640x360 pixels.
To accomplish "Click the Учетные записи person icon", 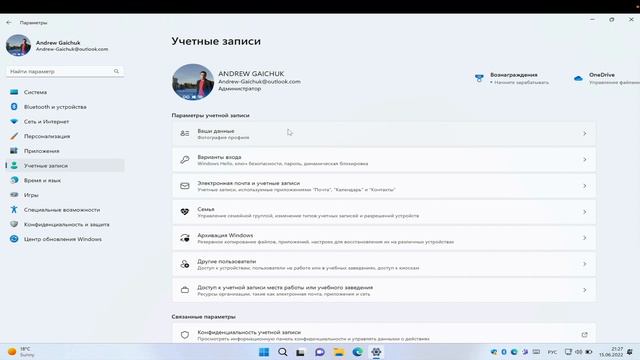I will click(x=14, y=166).
